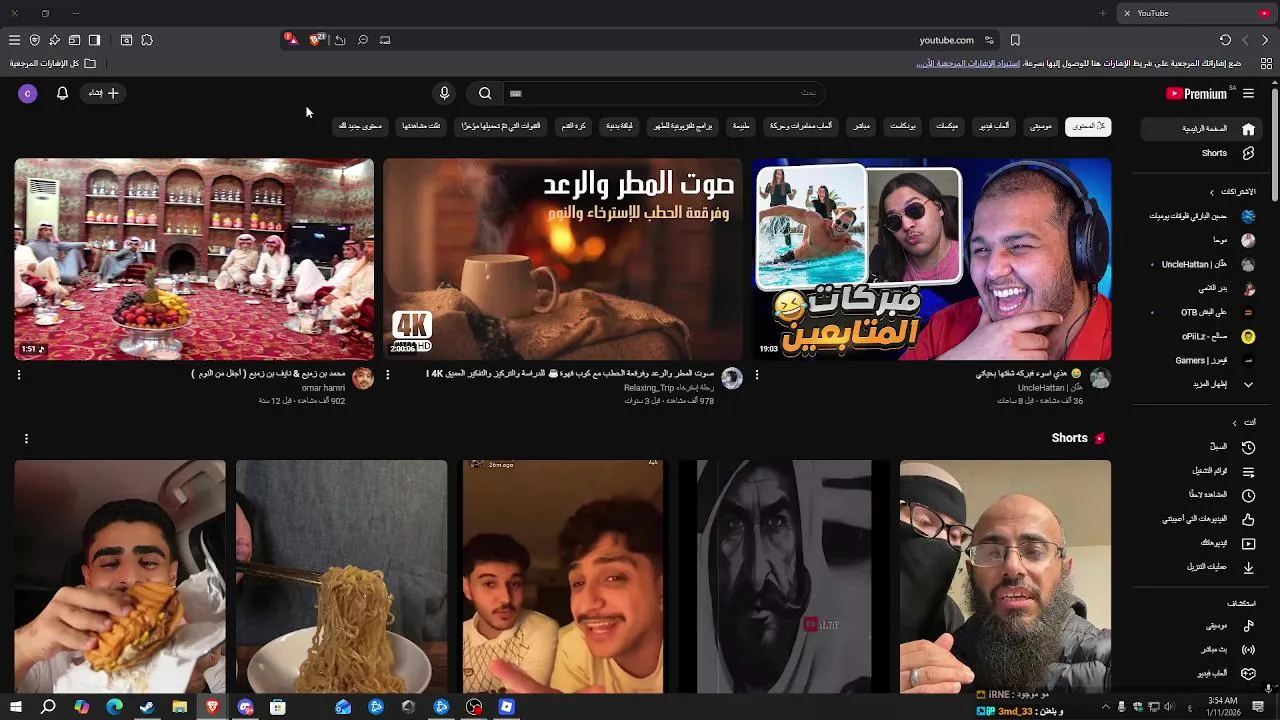Select the Video games filter chip
The image size is (1280, 720).
(x=994, y=127)
